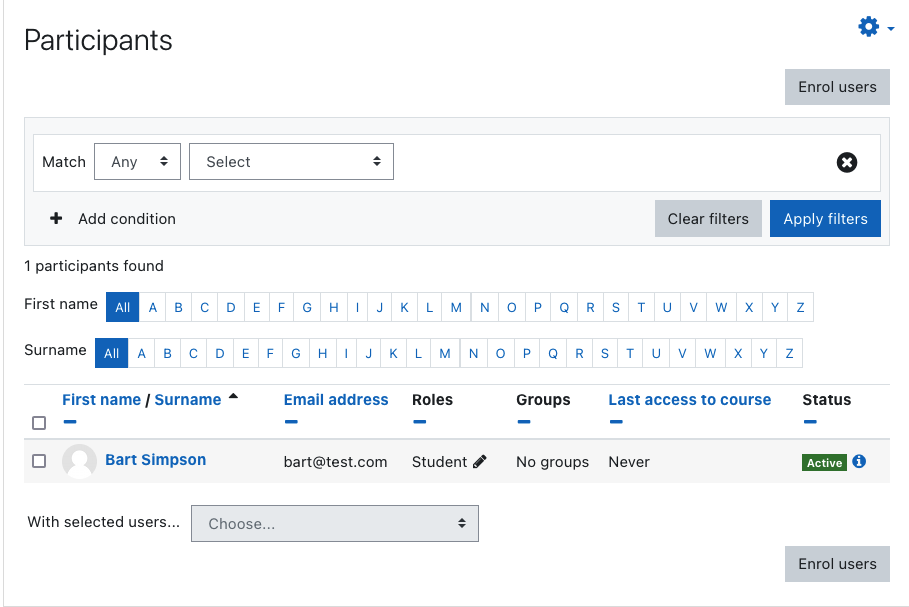The height and width of the screenshot is (607, 909).
Task: Click the plus icon for Add condition
Action: pos(56,219)
